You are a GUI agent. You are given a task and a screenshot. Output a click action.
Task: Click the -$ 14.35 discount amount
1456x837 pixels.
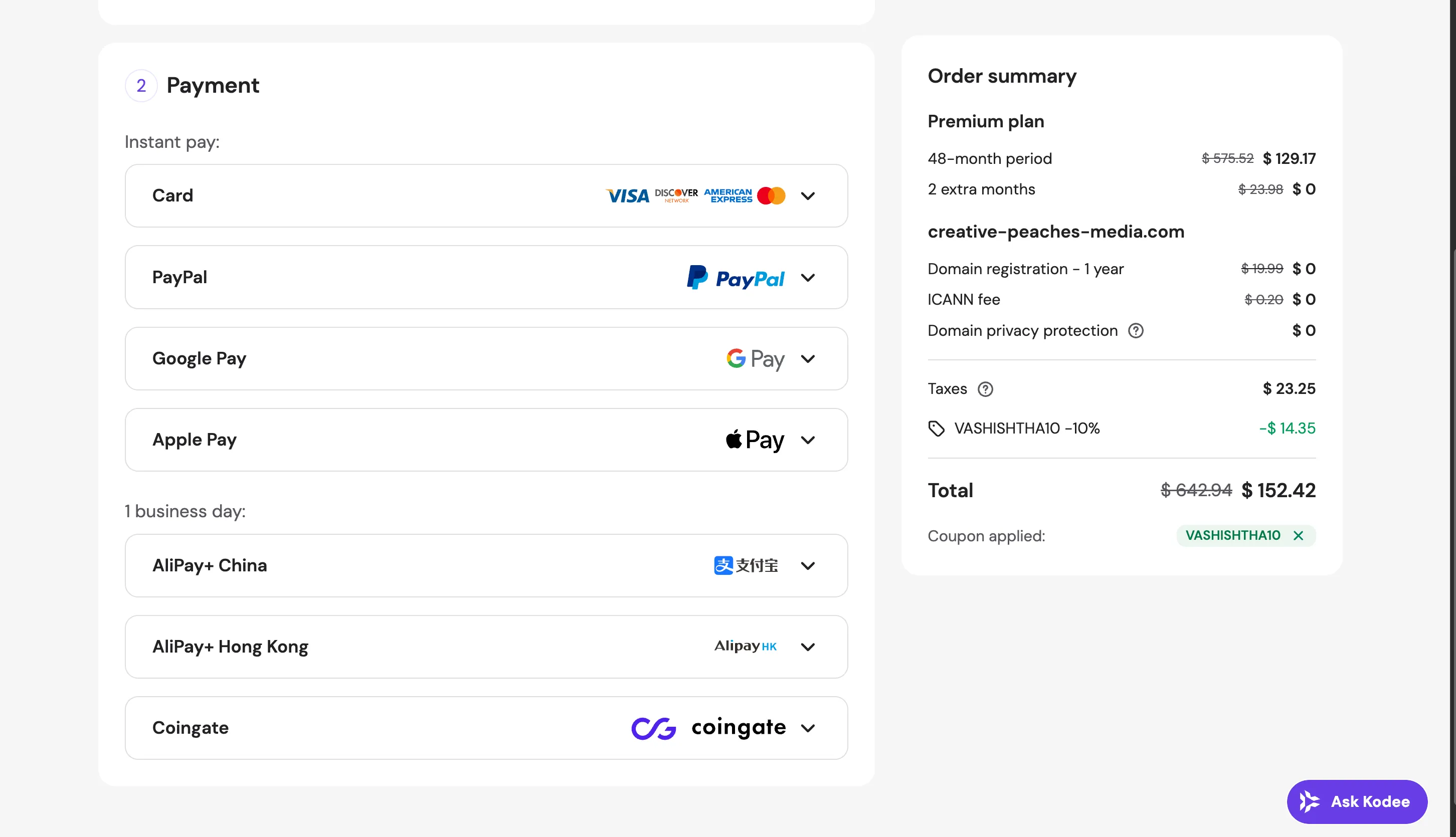click(x=1287, y=429)
